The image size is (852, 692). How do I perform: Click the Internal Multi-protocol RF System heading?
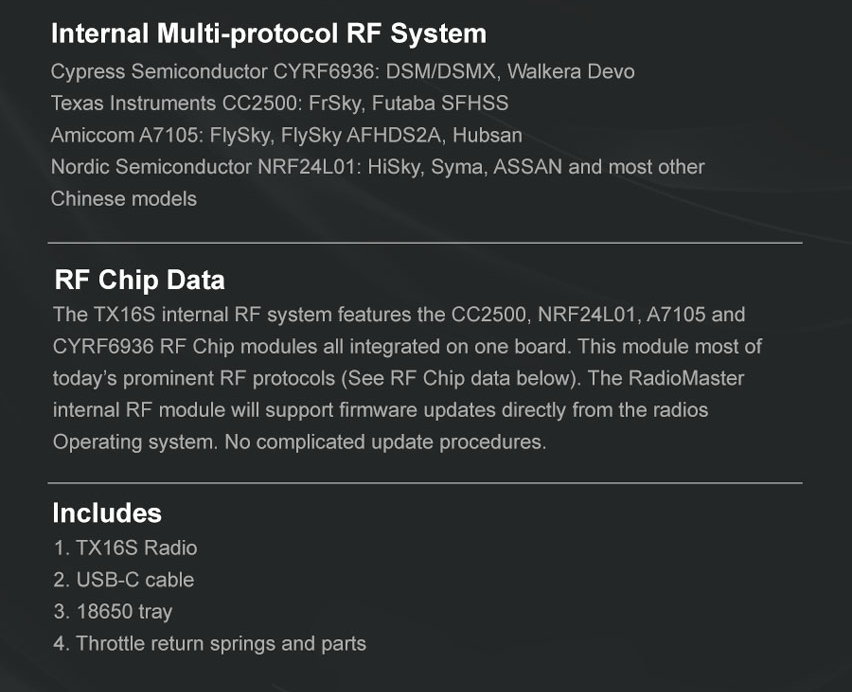coord(268,34)
